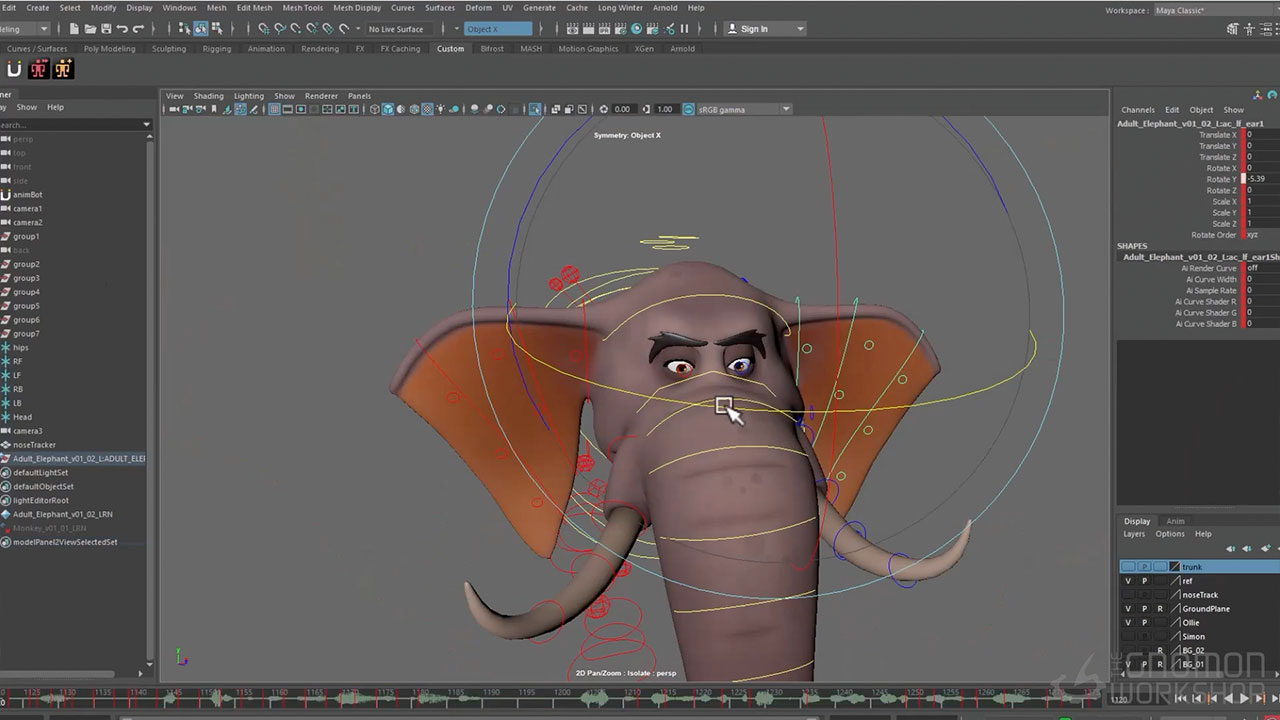Open the scene folder icon
Screen dimensions: 1280x720
click(x=89, y=29)
